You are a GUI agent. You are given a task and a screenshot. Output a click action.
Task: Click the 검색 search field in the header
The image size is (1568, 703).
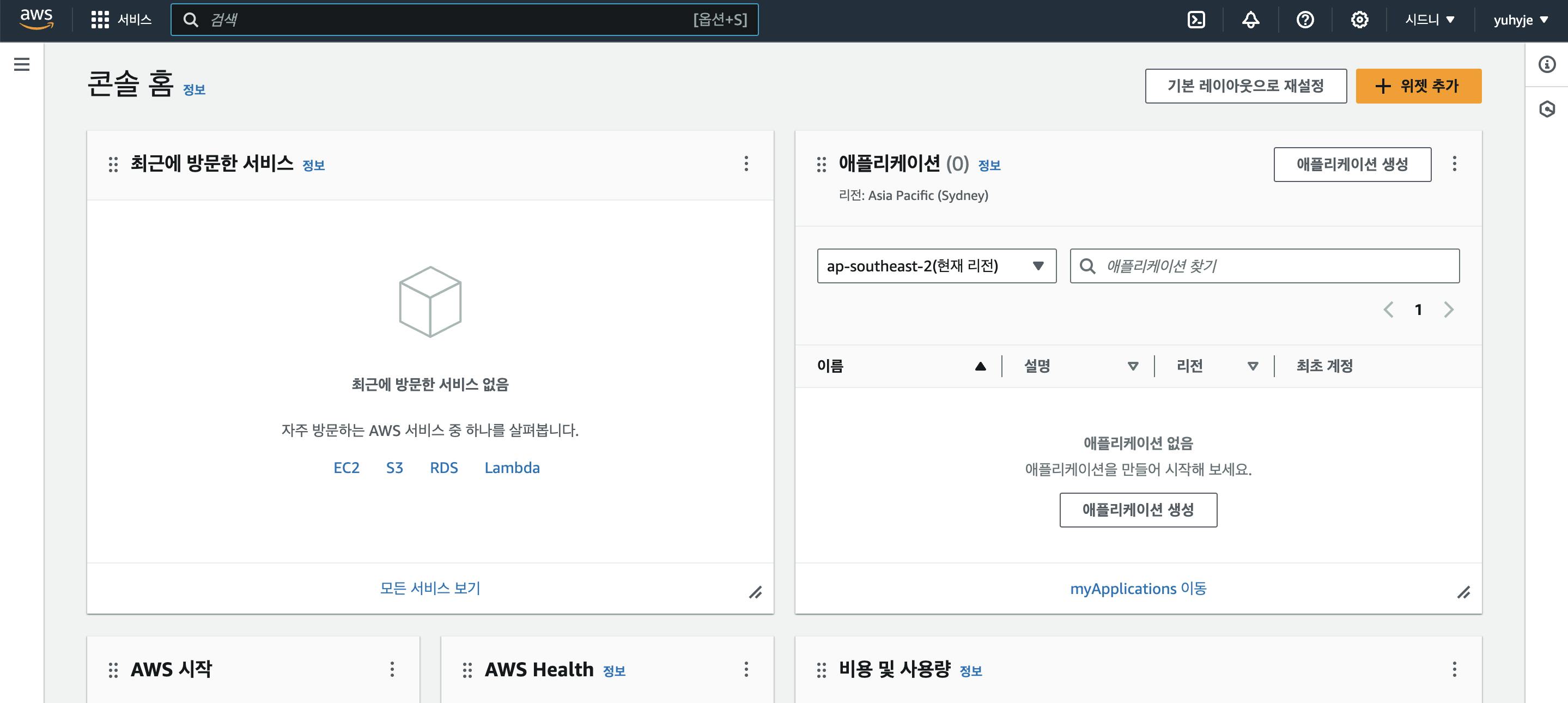point(464,20)
